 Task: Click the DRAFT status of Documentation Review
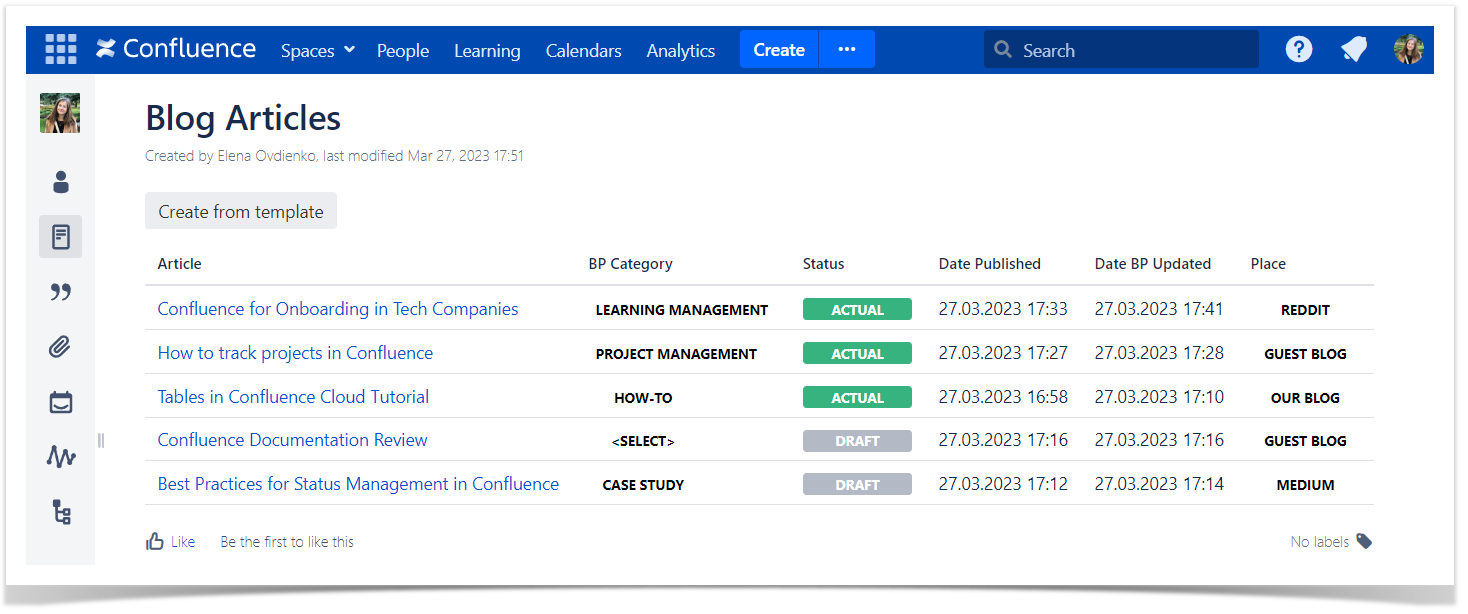pyautogui.click(x=857, y=441)
